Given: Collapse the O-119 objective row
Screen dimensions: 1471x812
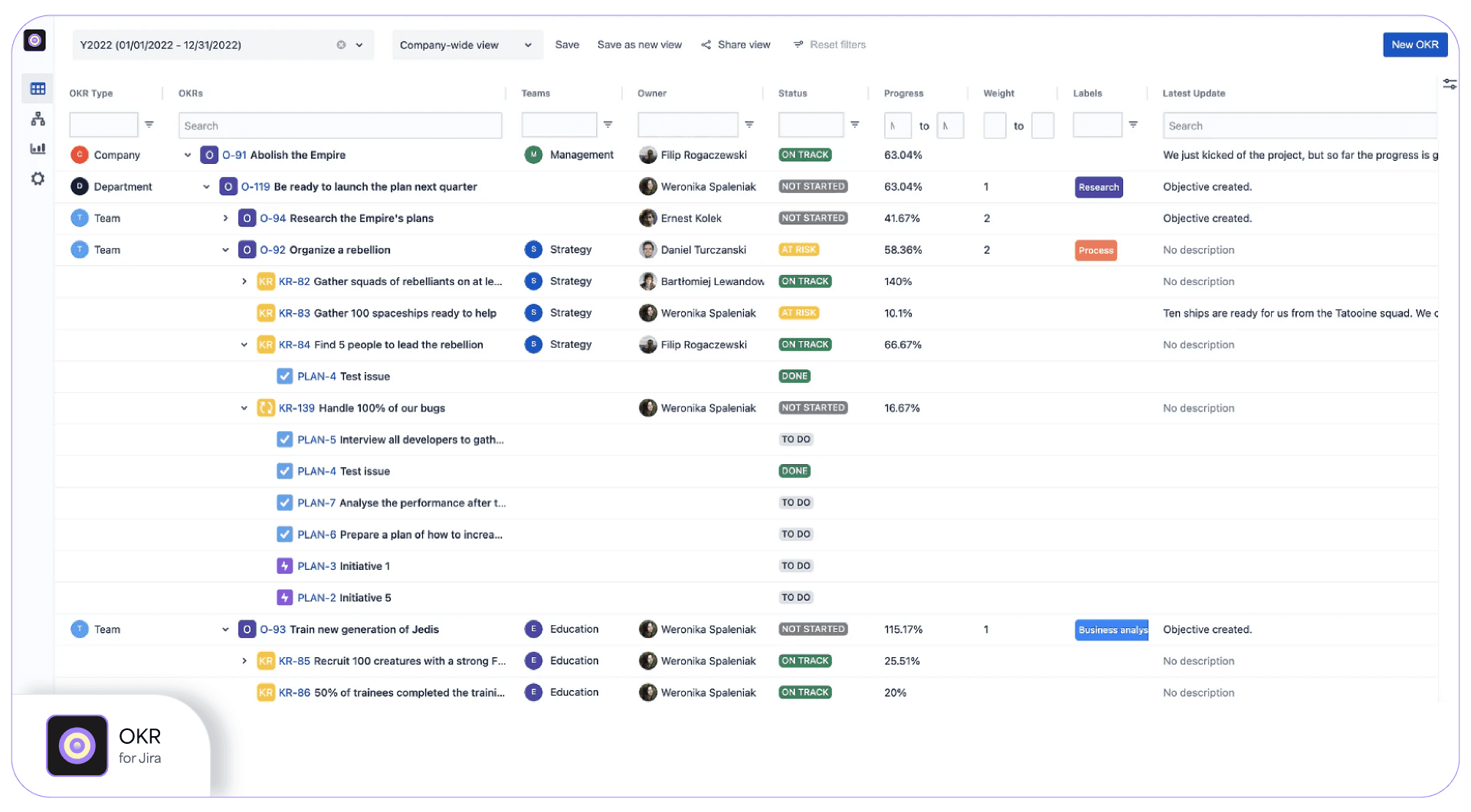Looking at the screenshot, I should [206, 187].
